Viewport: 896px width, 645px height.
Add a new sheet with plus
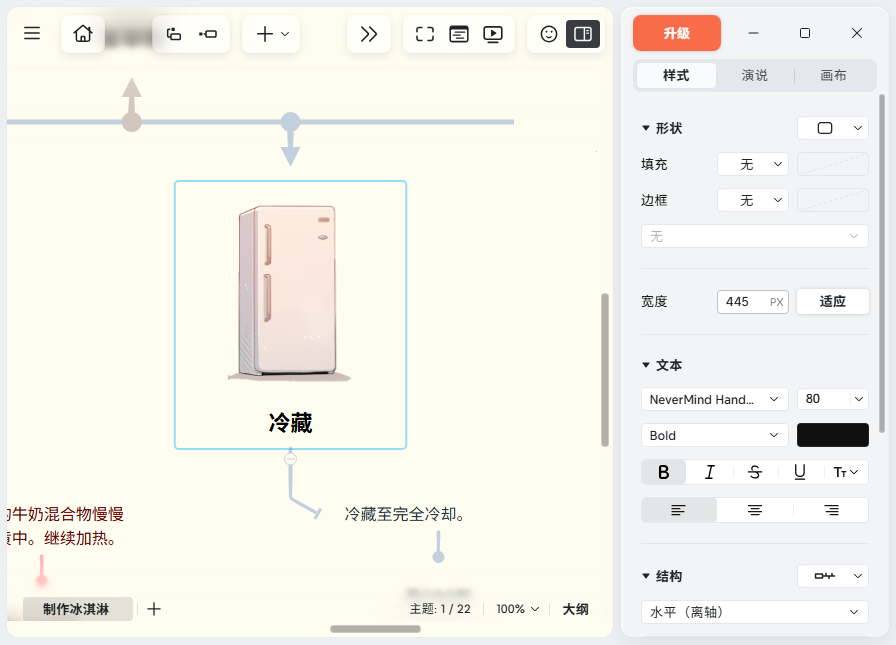click(154, 609)
